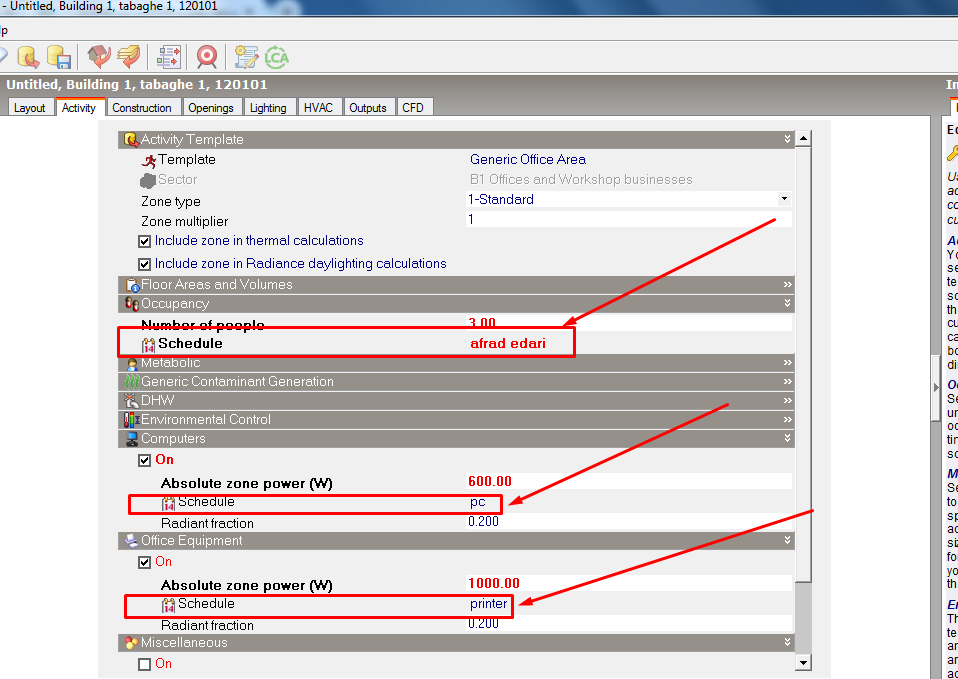Click the Office Equipment printer icon

(x=132, y=541)
